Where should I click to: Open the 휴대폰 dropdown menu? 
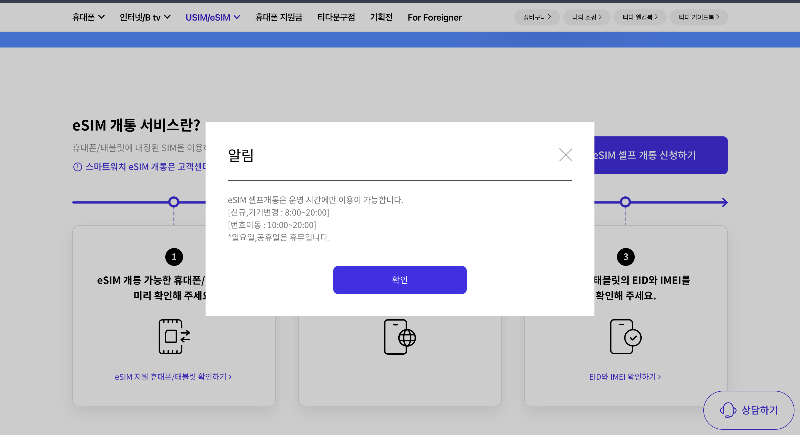coord(88,17)
